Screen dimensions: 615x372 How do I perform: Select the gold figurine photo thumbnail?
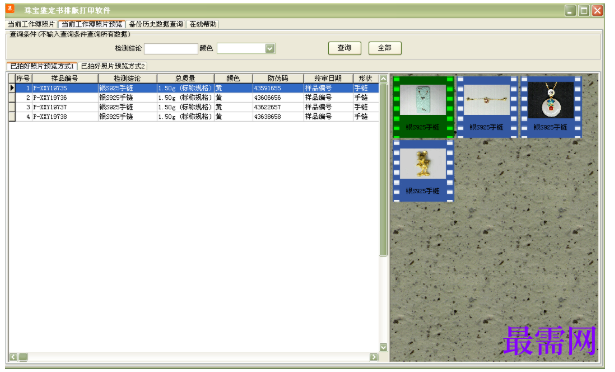[423, 170]
